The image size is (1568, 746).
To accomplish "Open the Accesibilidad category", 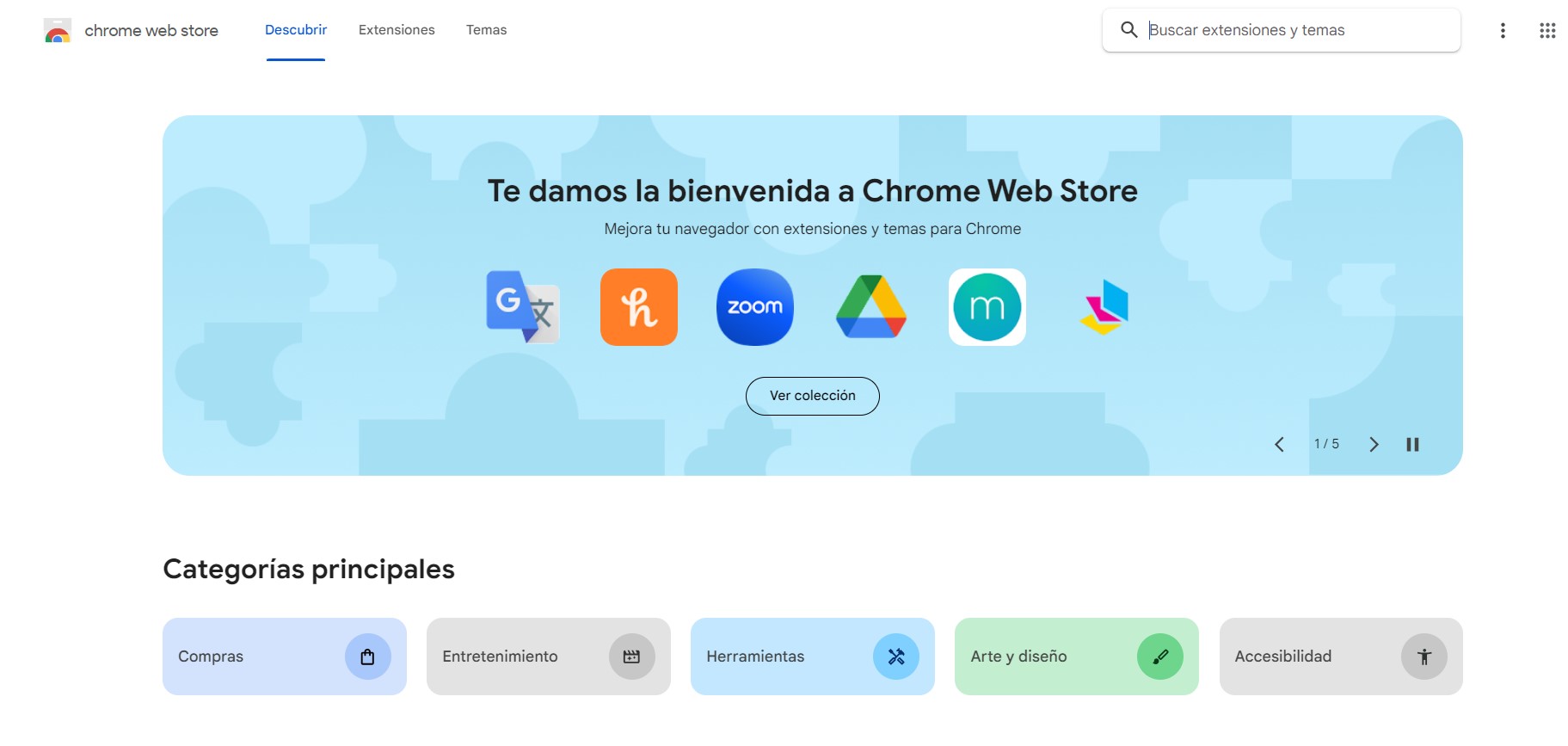I will coord(1341,657).
